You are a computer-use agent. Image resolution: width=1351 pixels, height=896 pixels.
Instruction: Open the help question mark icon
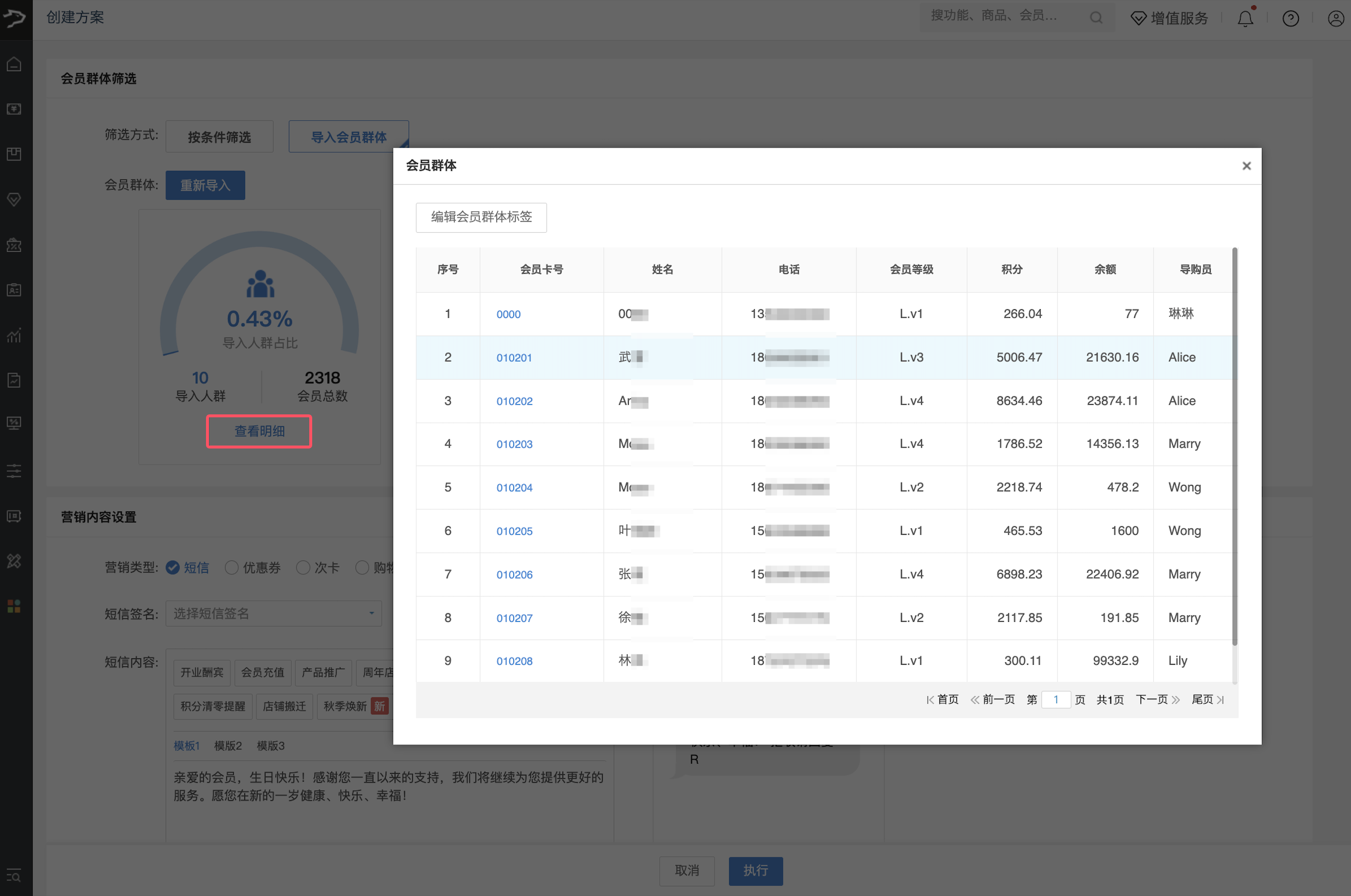[x=1291, y=19]
